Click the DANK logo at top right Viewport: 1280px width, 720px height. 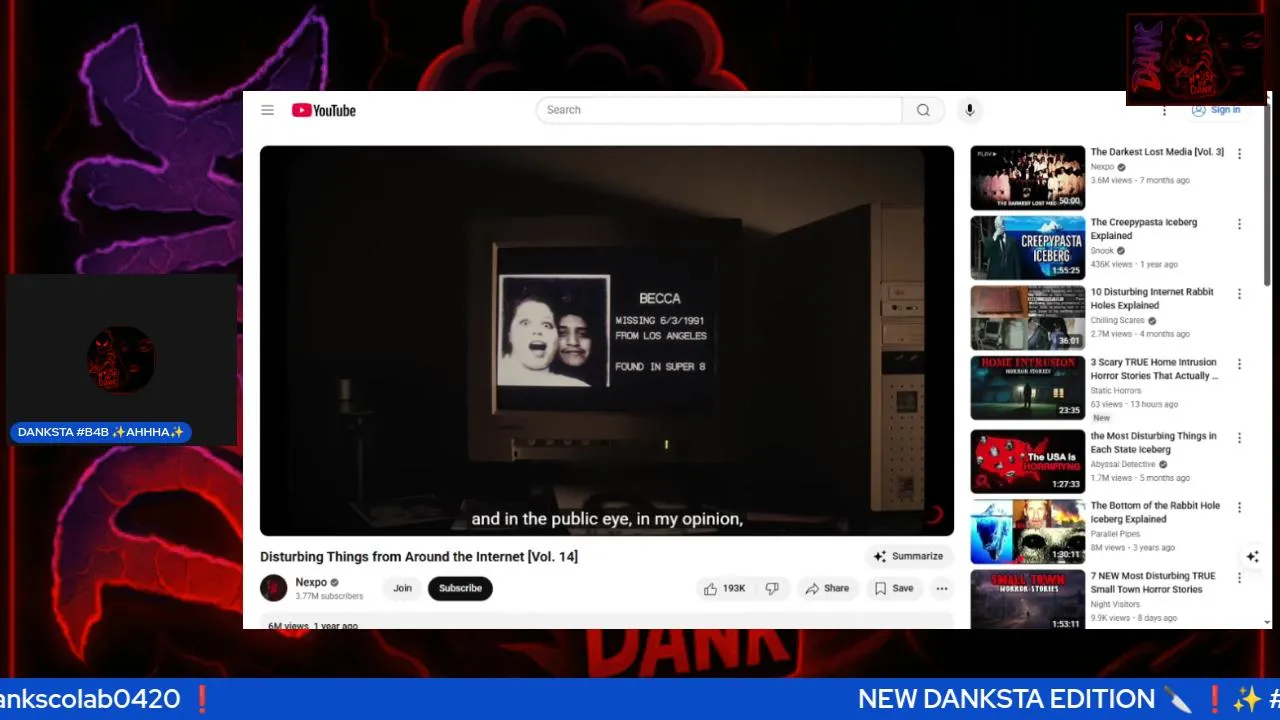1196,59
